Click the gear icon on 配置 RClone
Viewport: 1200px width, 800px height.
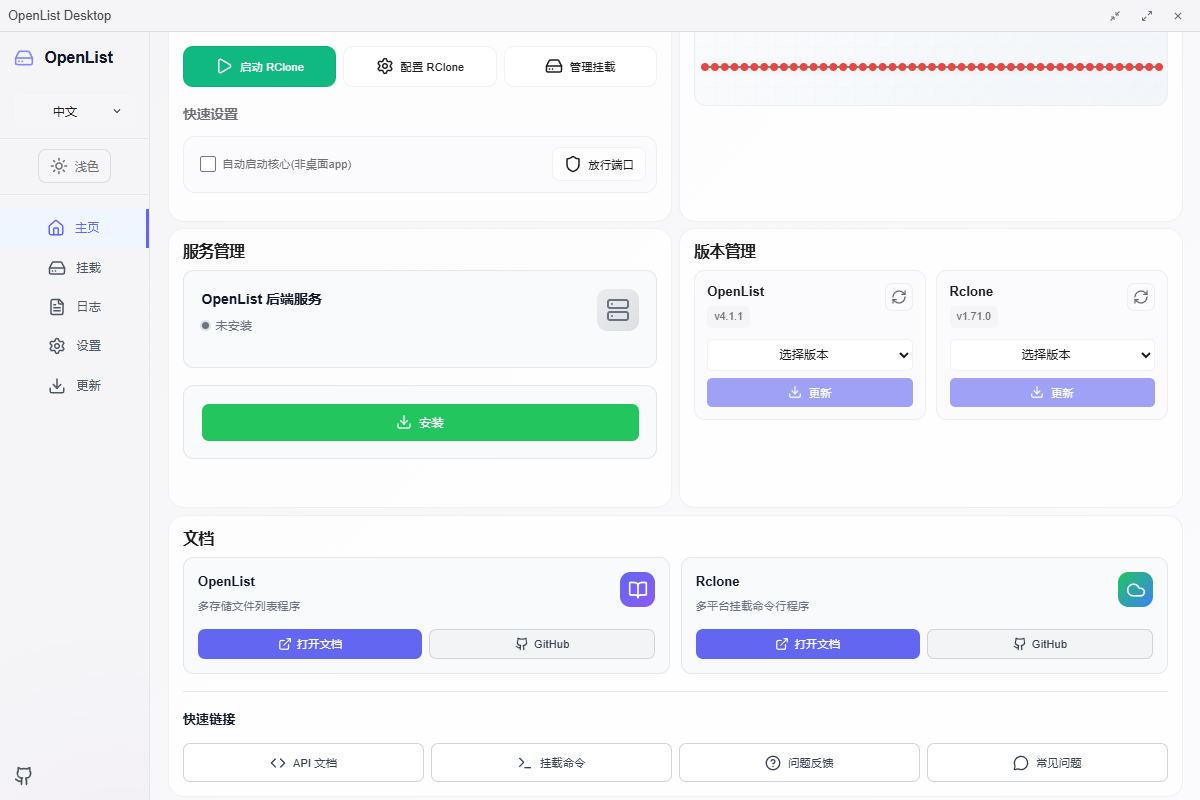(385, 66)
